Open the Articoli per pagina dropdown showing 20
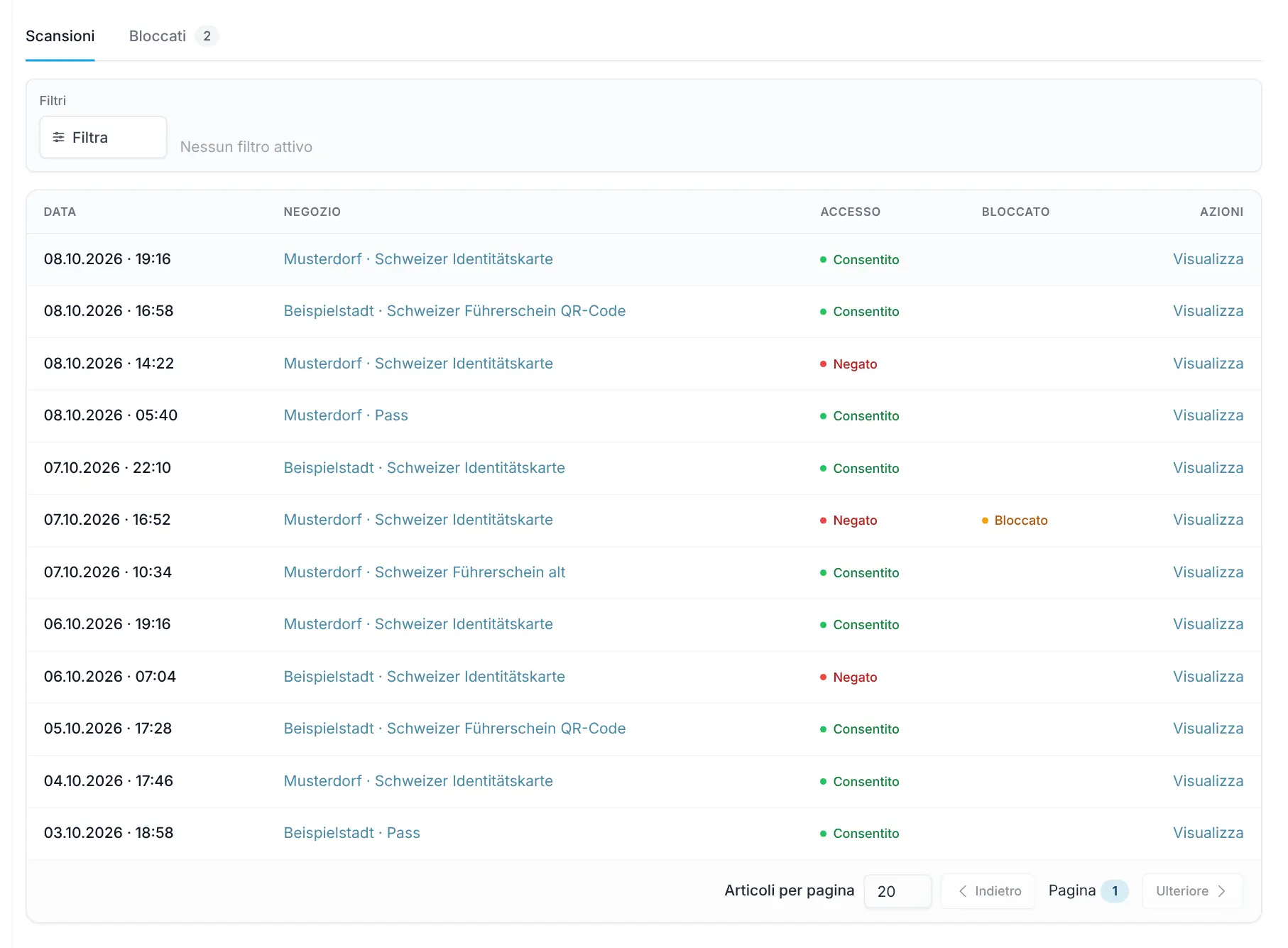This screenshot has height=948, width=1288. click(897, 891)
